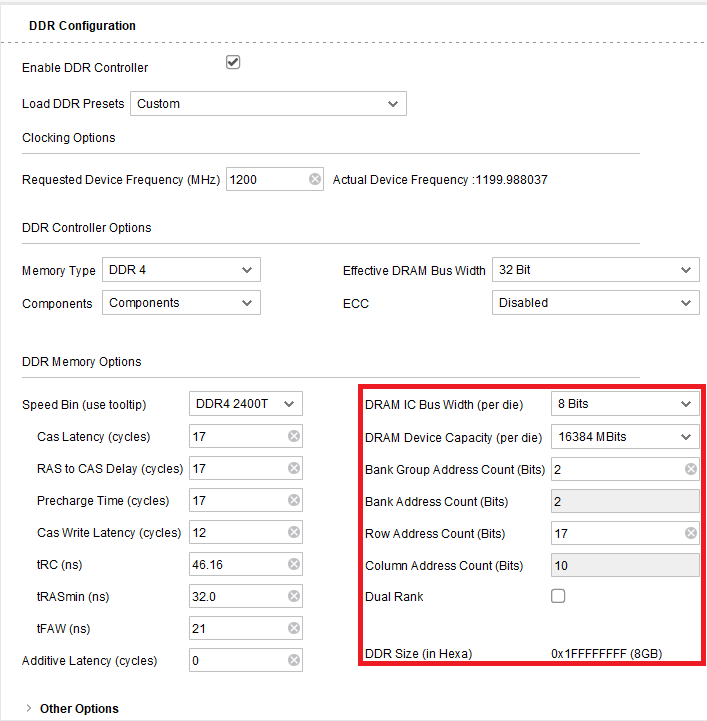Clear the Cas Latency value
Image resolution: width=707 pixels, height=721 pixels.
tap(294, 437)
